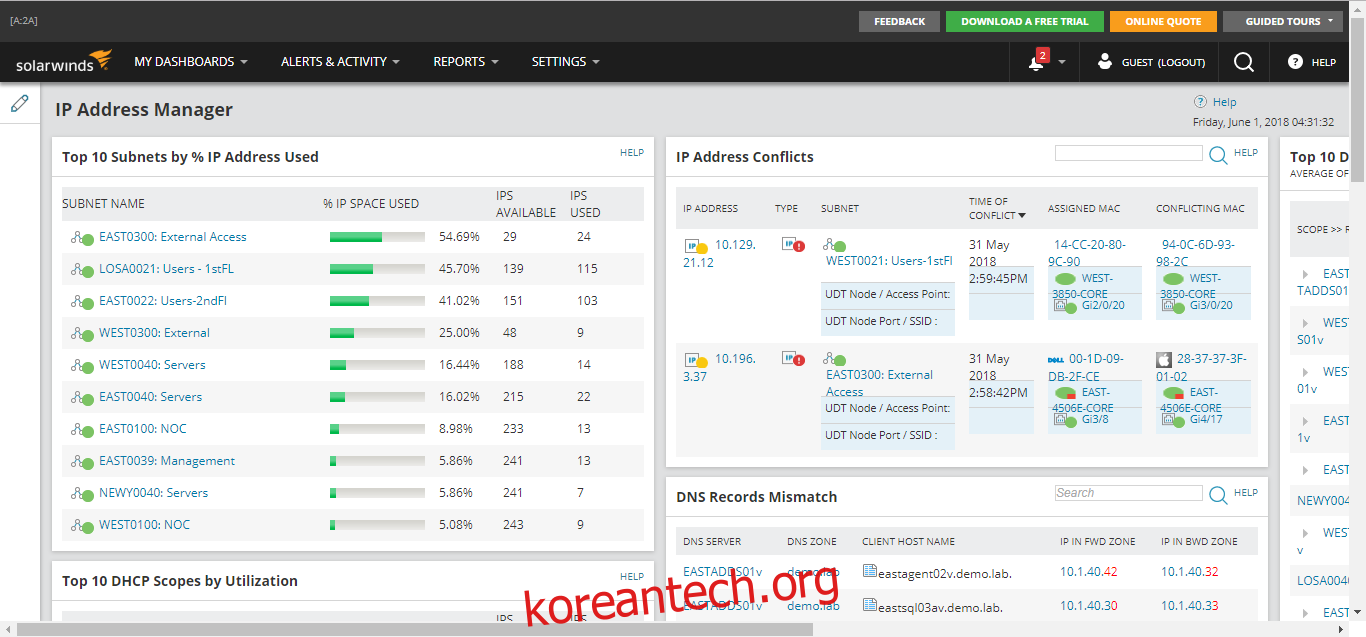Click the usage bar for EAST0100: NOC
The image size is (1366, 637).
click(377, 429)
